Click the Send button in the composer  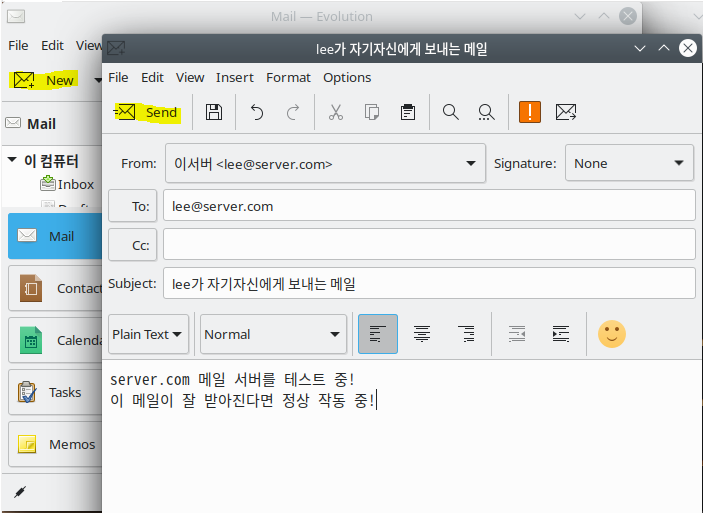coord(147,112)
